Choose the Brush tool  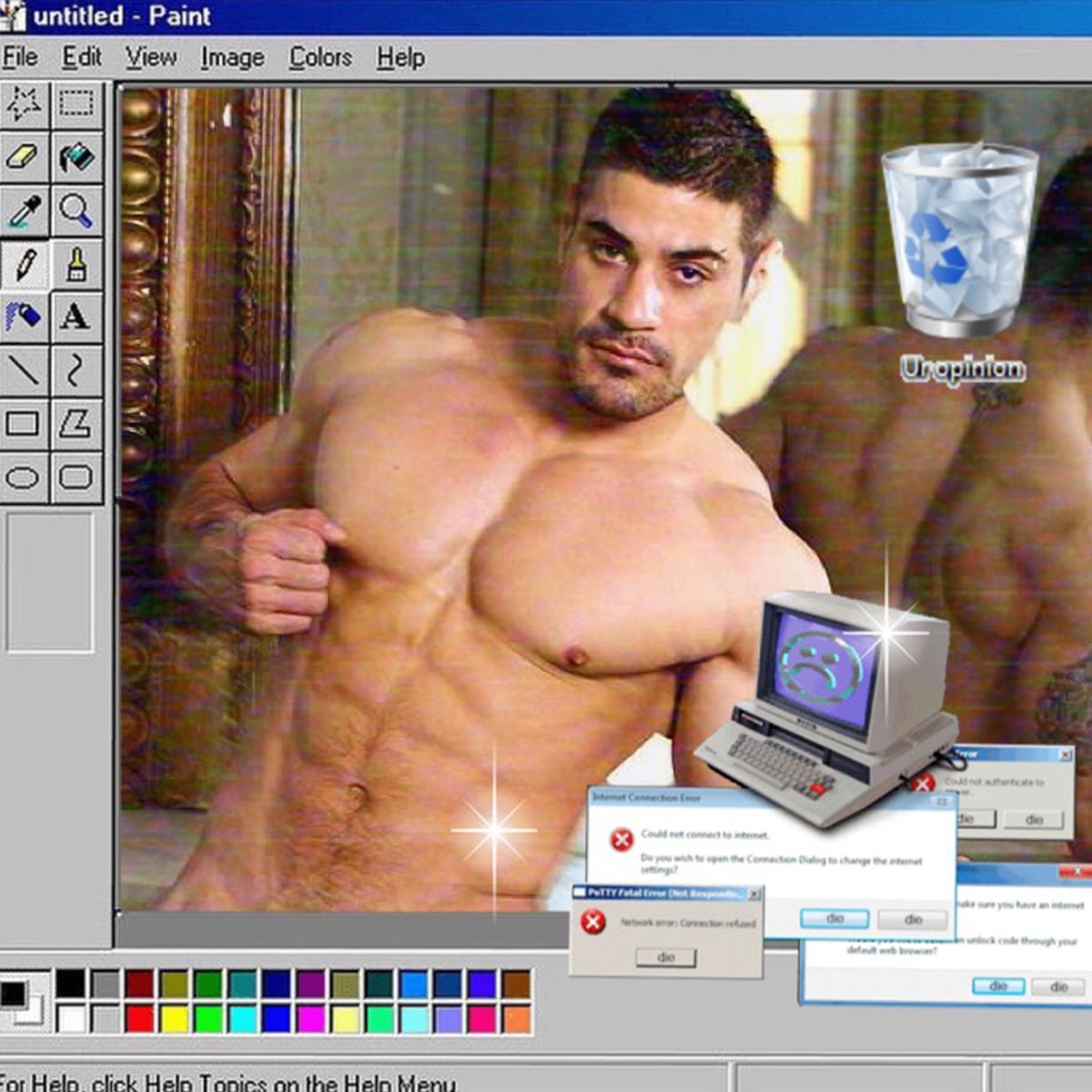click(x=76, y=265)
